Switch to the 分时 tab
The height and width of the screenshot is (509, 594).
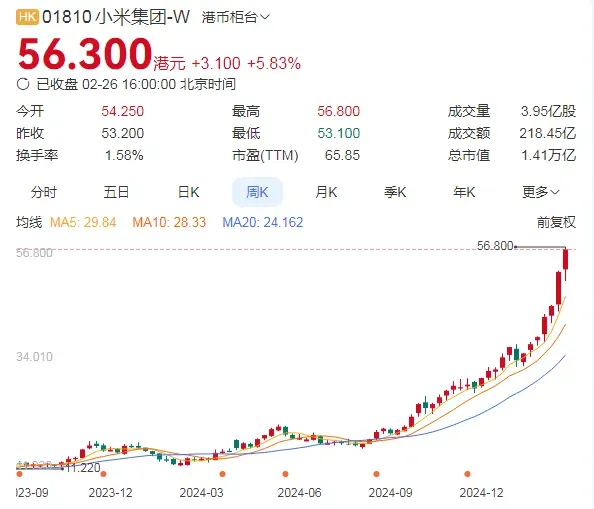click(x=44, y=192)
